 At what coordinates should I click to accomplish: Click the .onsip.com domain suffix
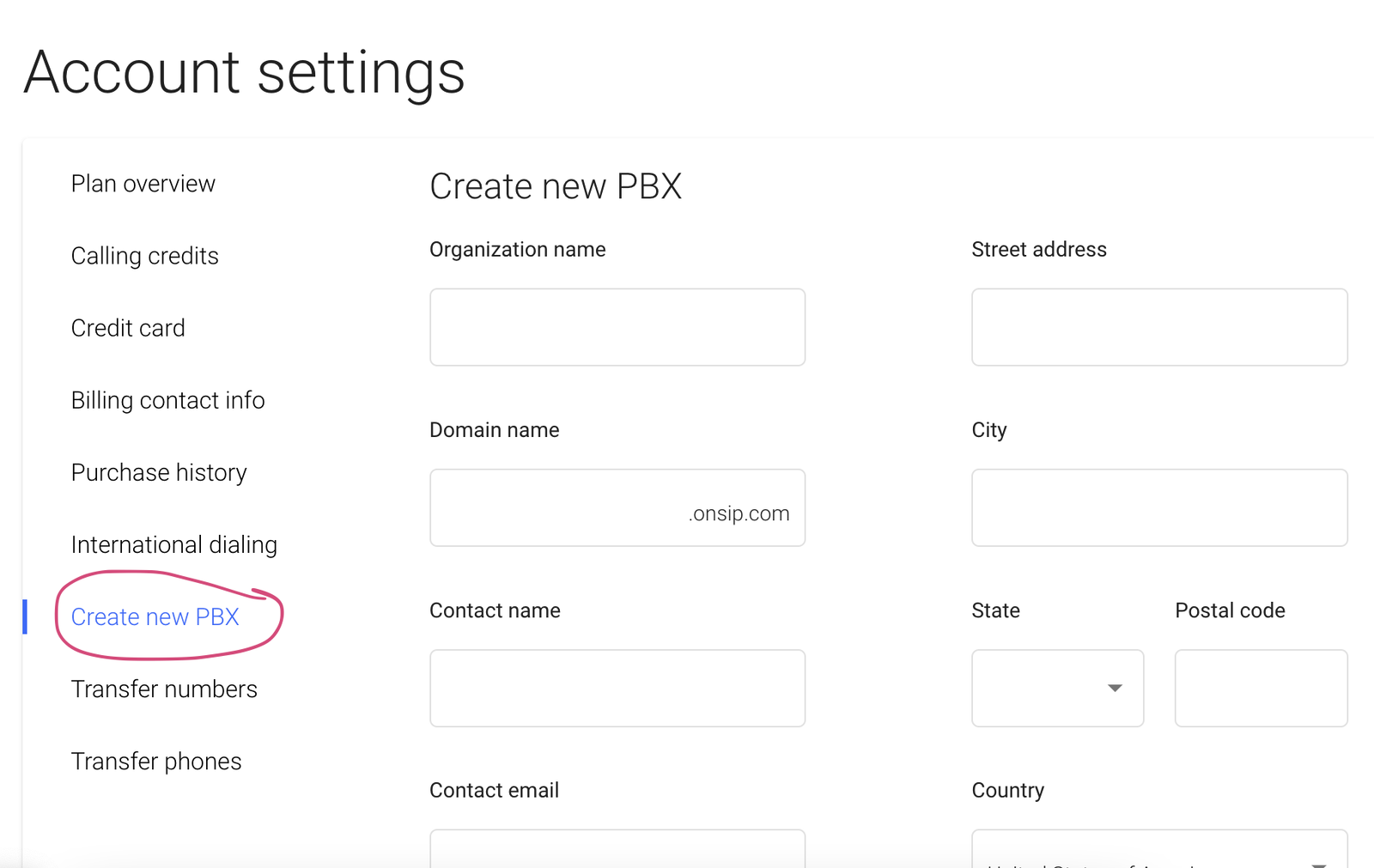pyautogui.click(x=739, y=513)
